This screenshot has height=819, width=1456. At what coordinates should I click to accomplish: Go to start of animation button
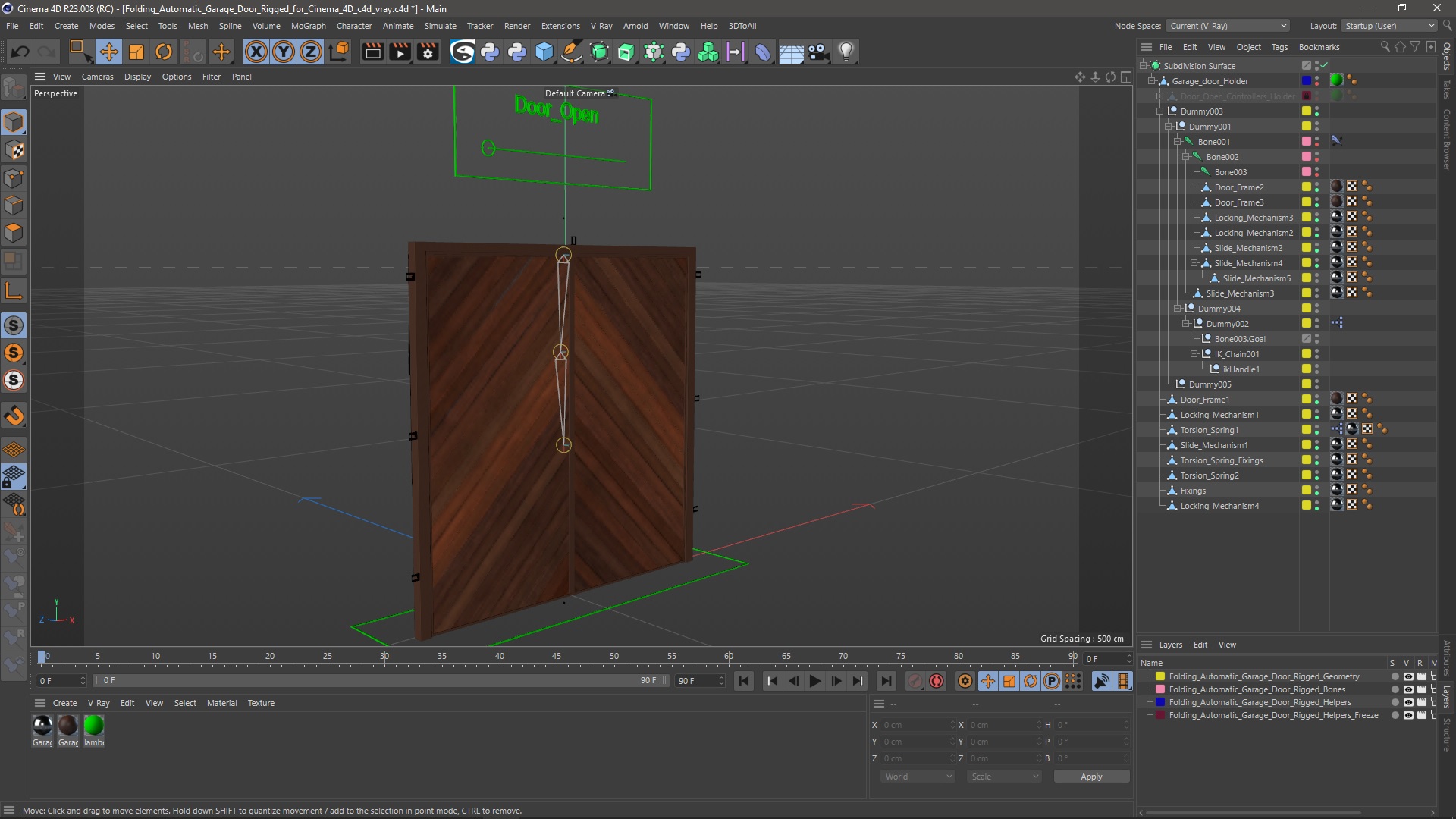click(744, 681)
